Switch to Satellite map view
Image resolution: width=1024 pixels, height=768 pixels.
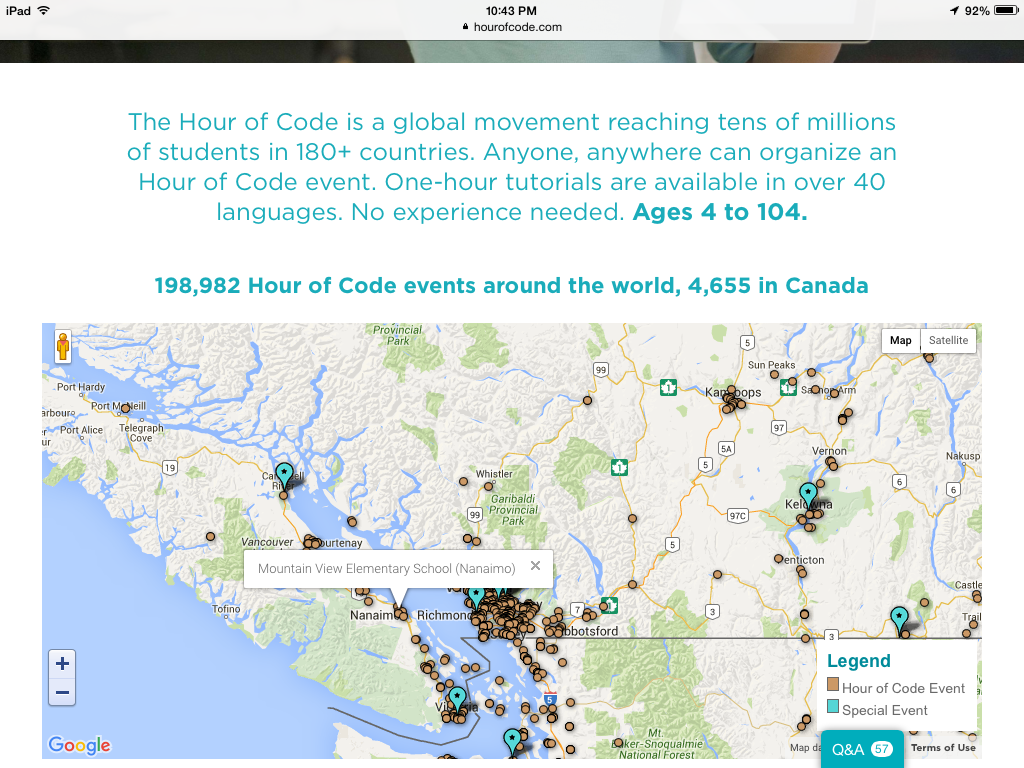pyautogui.click(x=948, y=340)
